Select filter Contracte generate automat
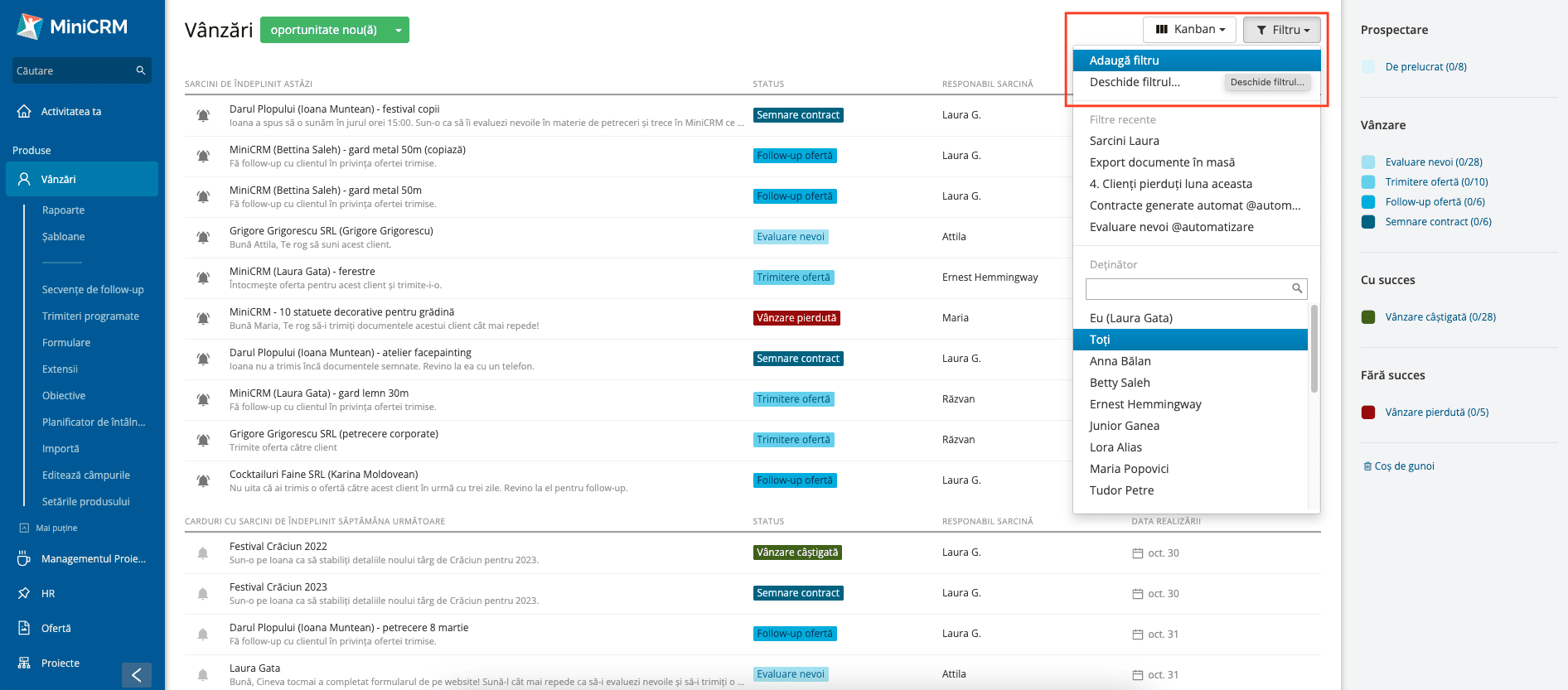Image resolution: width=1568 pixels, height=690 pixels. click(1195, 205)
